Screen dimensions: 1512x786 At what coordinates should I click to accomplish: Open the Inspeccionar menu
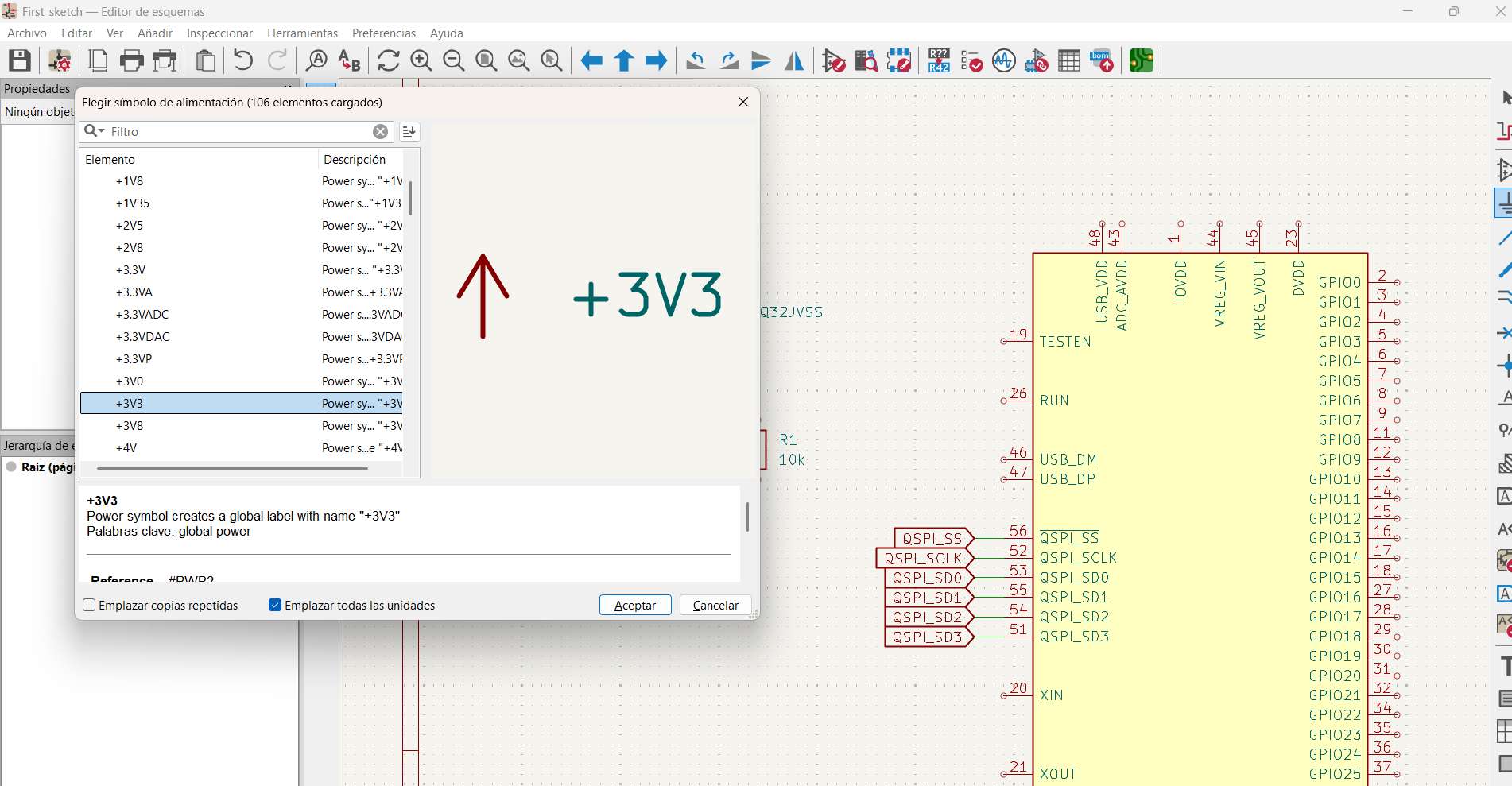pos(219,33)
